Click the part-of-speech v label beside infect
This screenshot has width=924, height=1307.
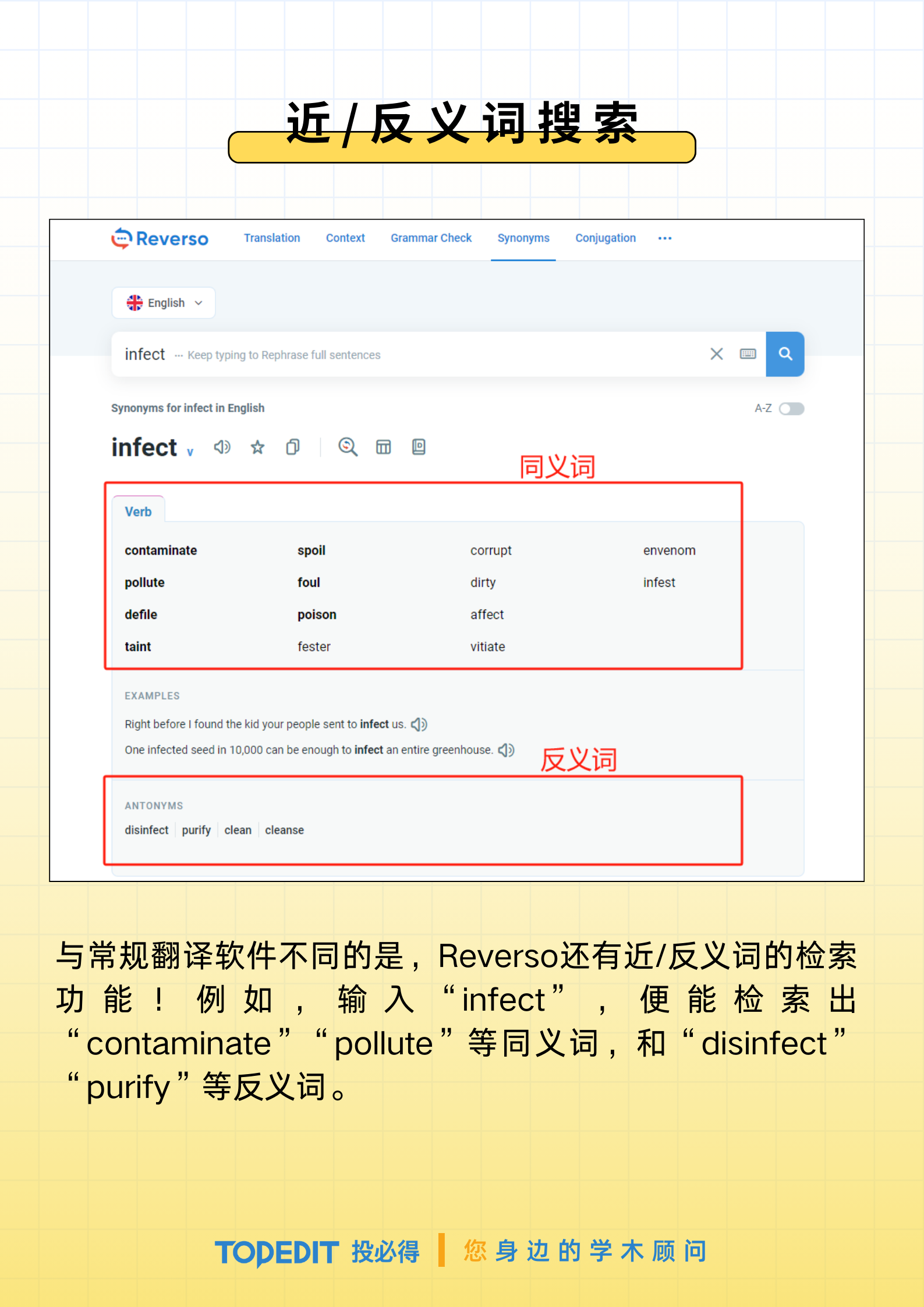coord(190,452)
